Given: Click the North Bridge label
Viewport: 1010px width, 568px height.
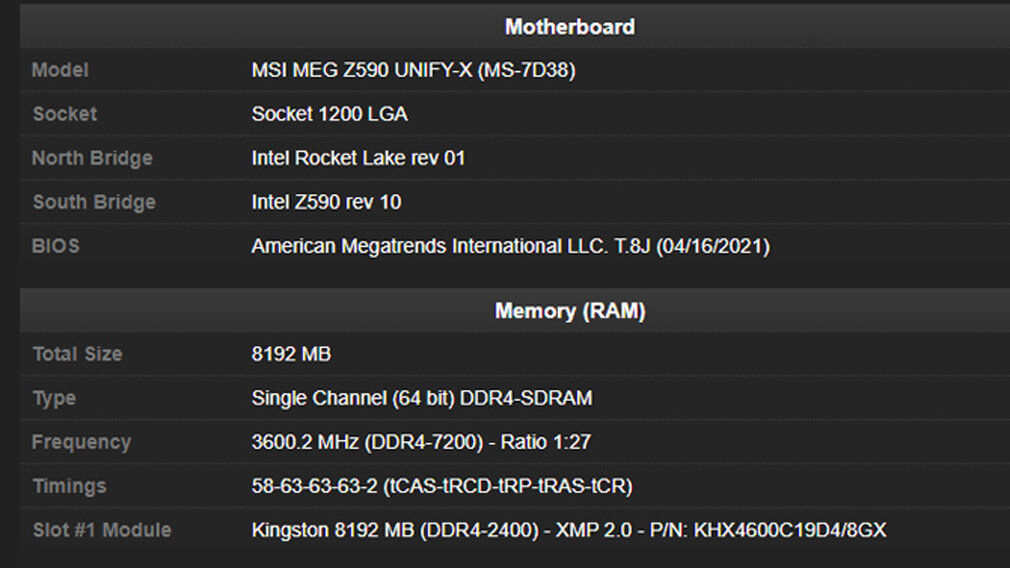Looking at the screenshot, I should pos(92,158).
